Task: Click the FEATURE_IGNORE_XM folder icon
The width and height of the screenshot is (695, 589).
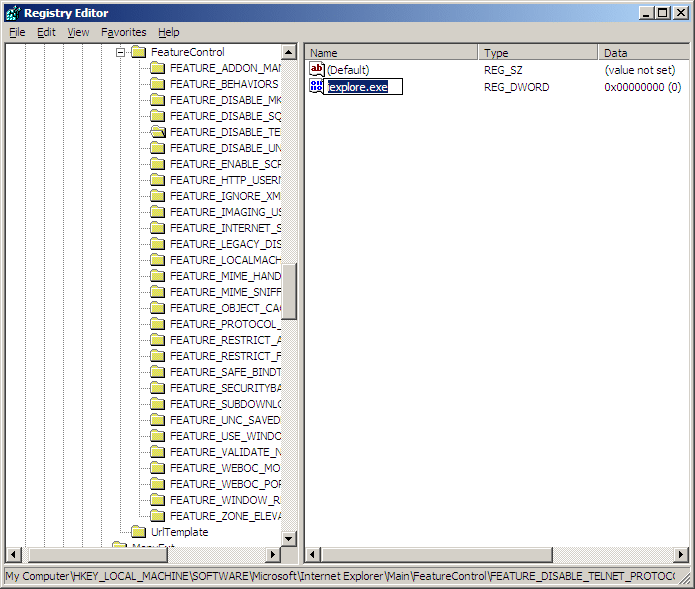Action: point(157,196)
